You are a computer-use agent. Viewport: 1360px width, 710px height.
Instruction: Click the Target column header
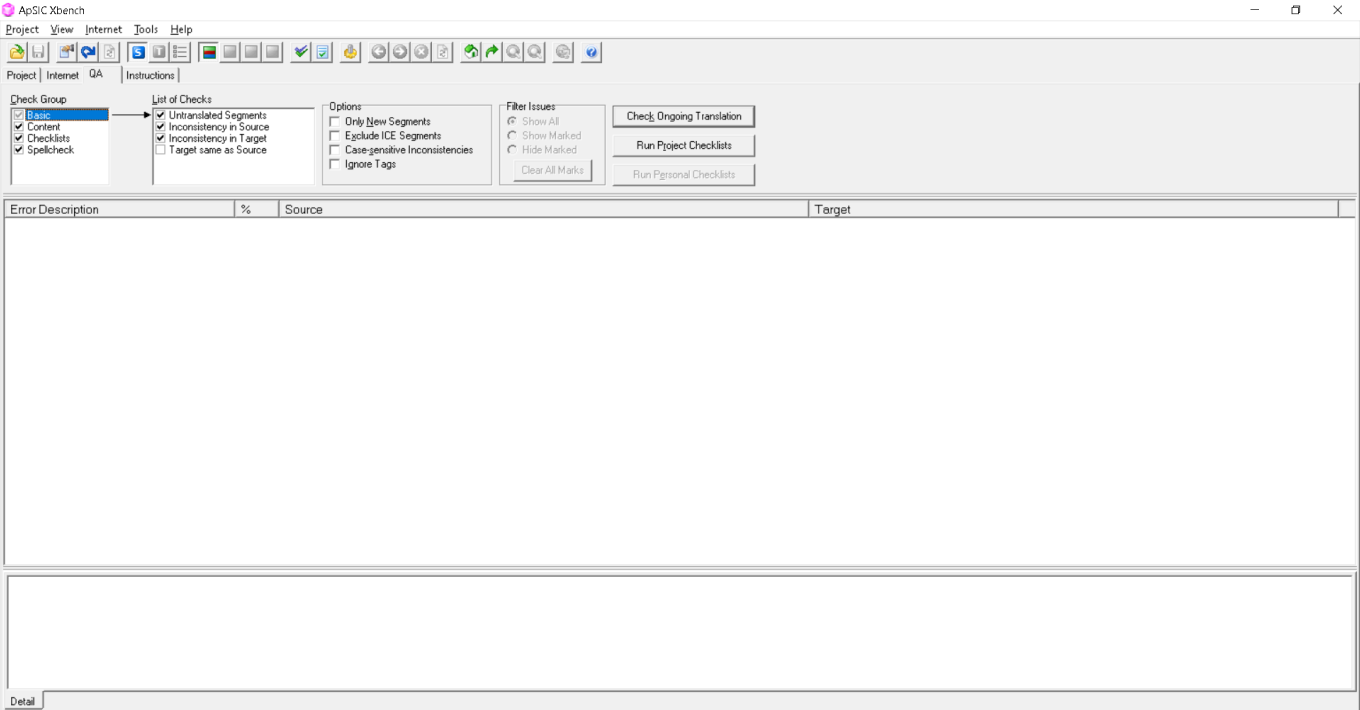(1073, 209)
